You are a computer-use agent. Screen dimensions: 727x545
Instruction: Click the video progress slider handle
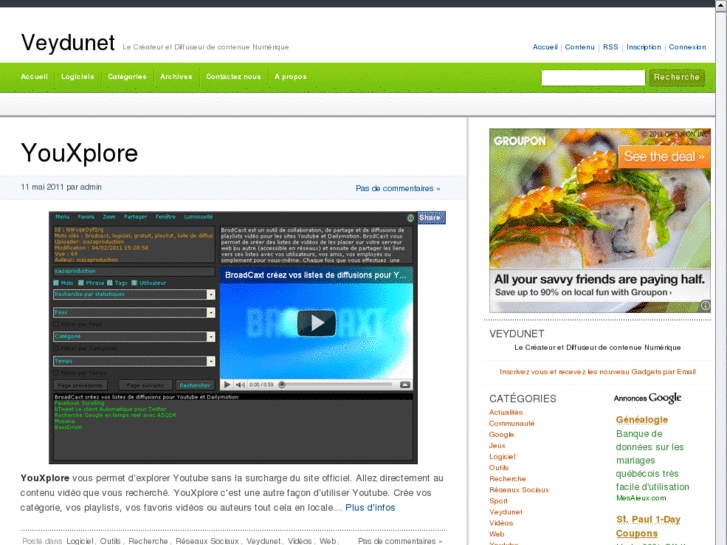point(281,385)
